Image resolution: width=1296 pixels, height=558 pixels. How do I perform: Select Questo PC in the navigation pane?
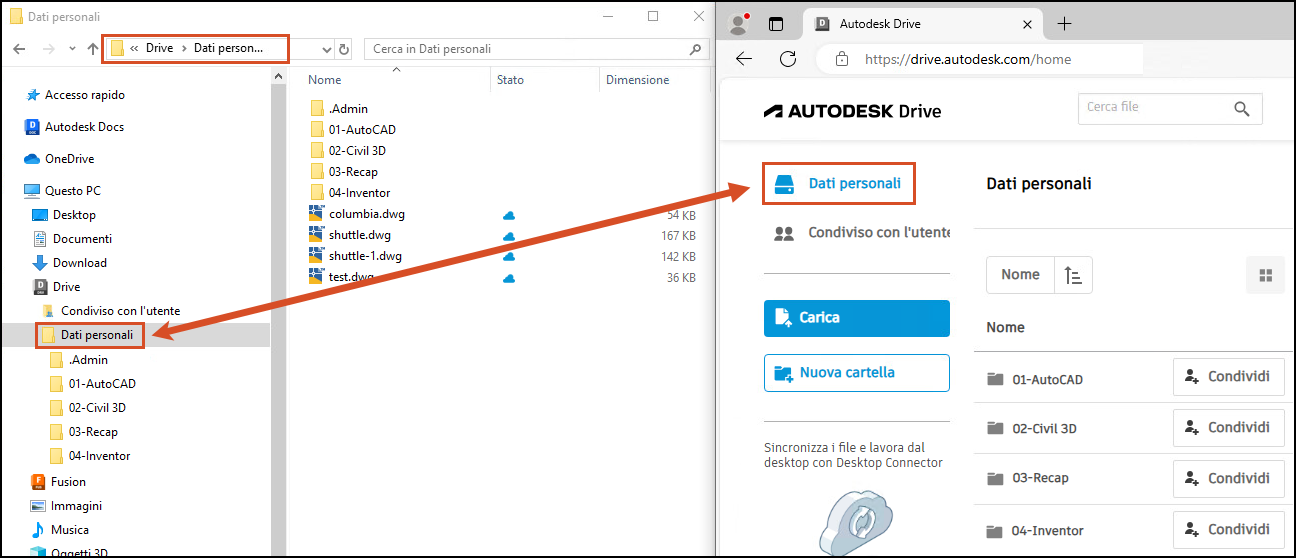[72, 191]
